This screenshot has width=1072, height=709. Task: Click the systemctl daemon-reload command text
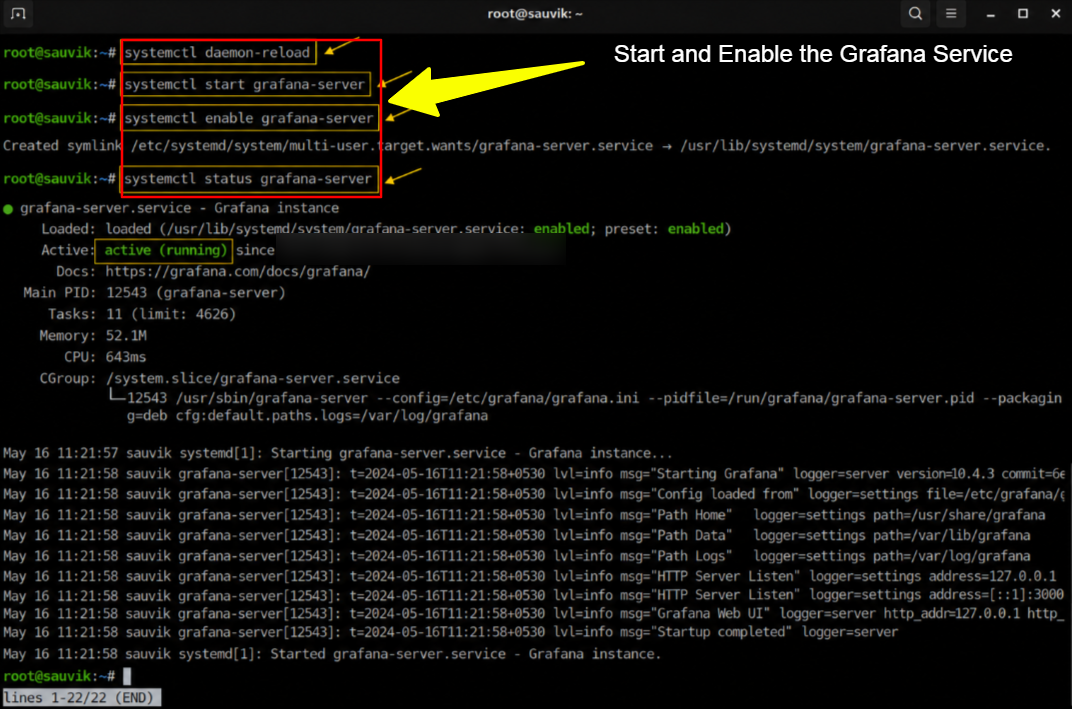217,53
